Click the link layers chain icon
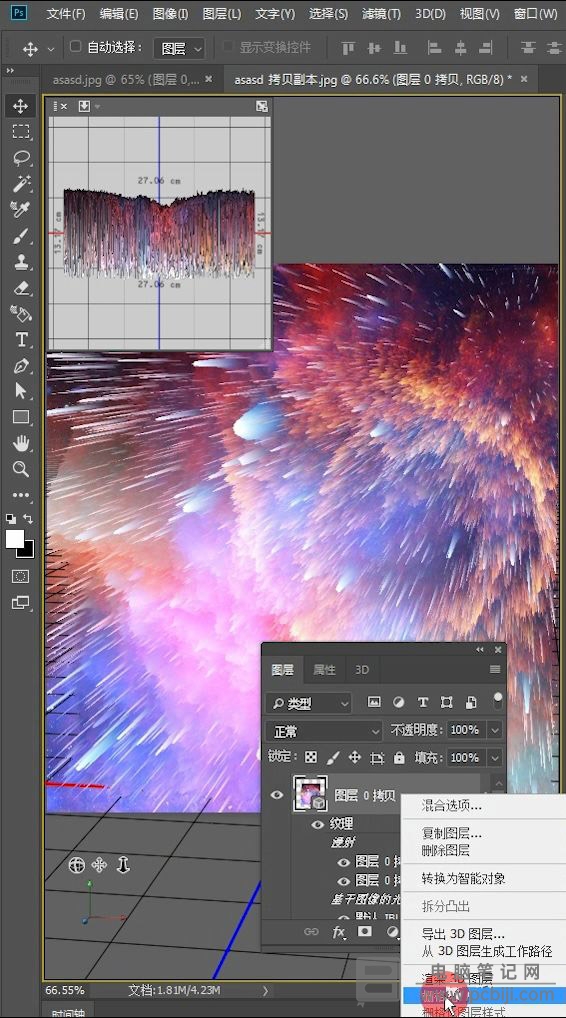The height and width of the screenshot is (1018, 566). pos(312,932)
